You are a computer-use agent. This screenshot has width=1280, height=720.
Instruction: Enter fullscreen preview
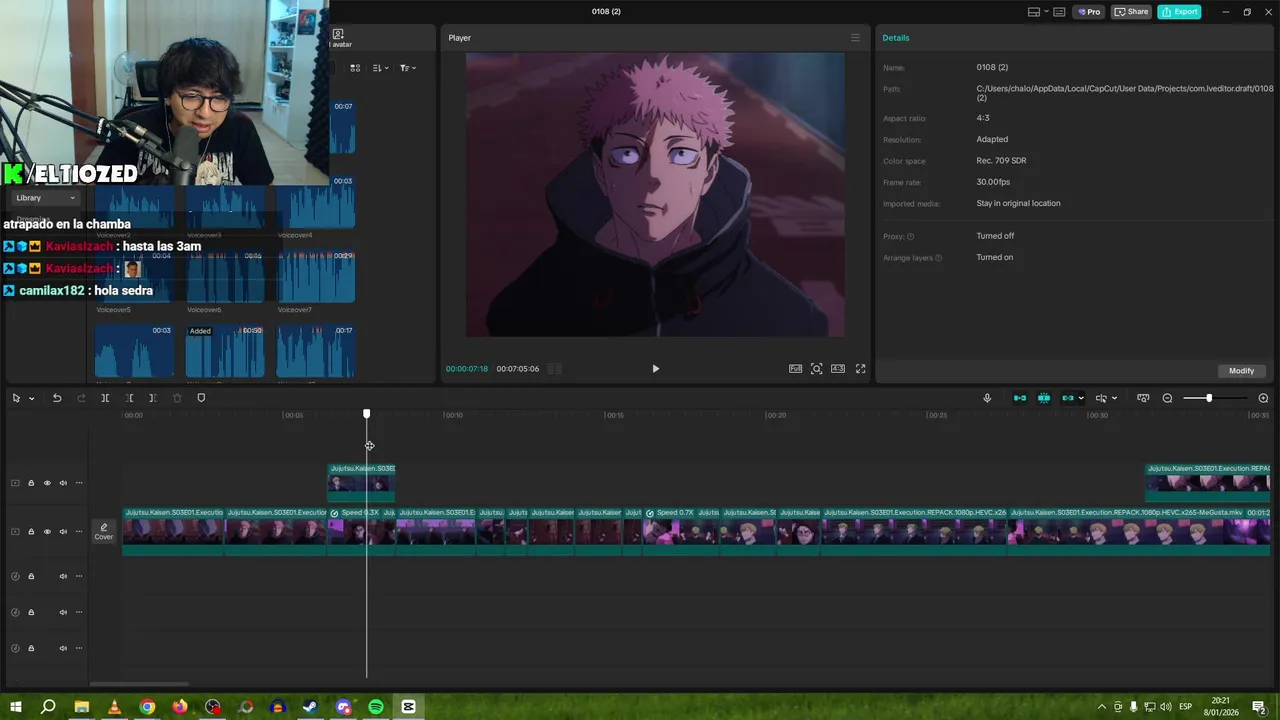860,369
